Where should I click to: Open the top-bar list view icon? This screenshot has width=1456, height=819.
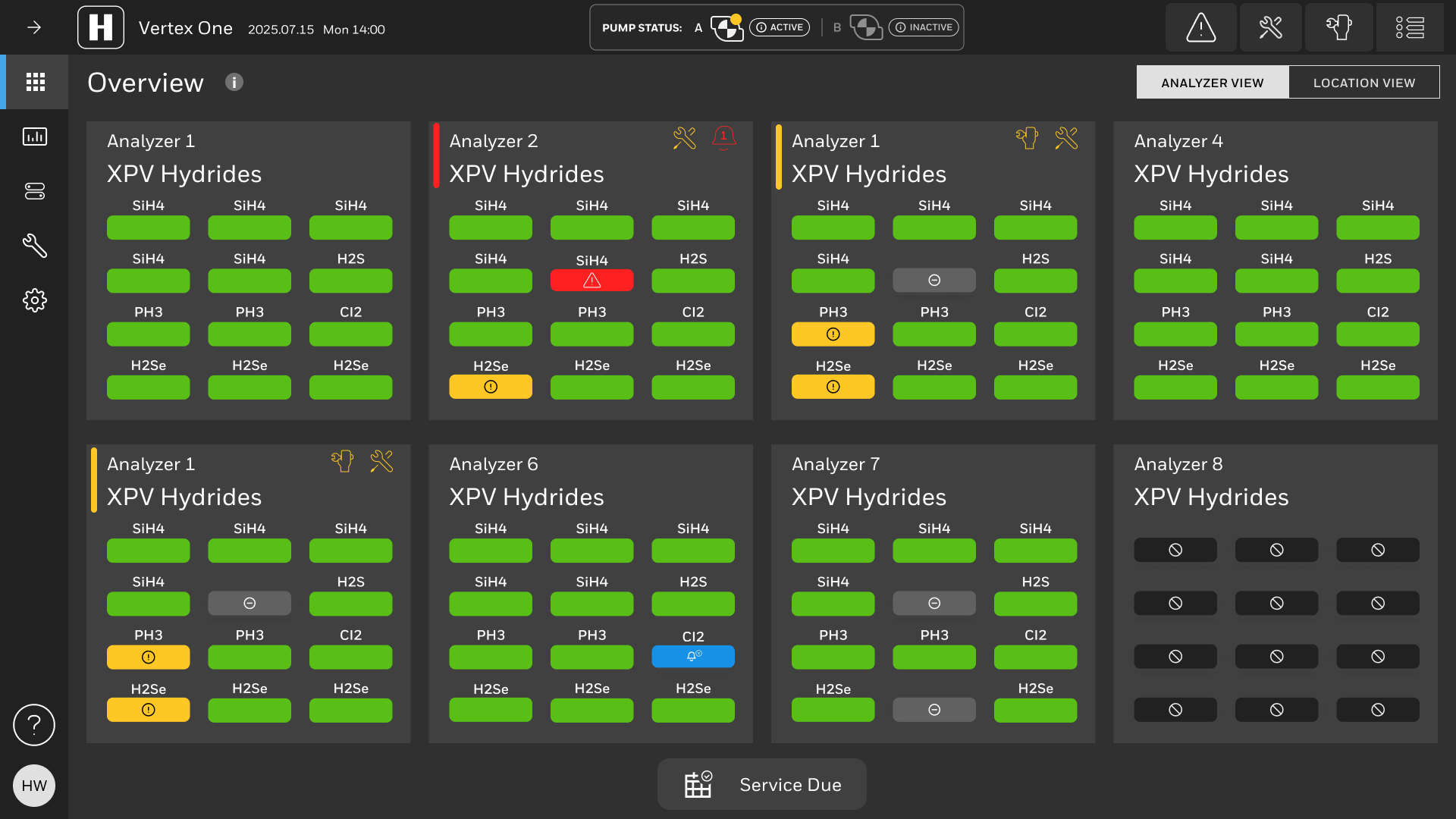click(x=1410, y=28)
